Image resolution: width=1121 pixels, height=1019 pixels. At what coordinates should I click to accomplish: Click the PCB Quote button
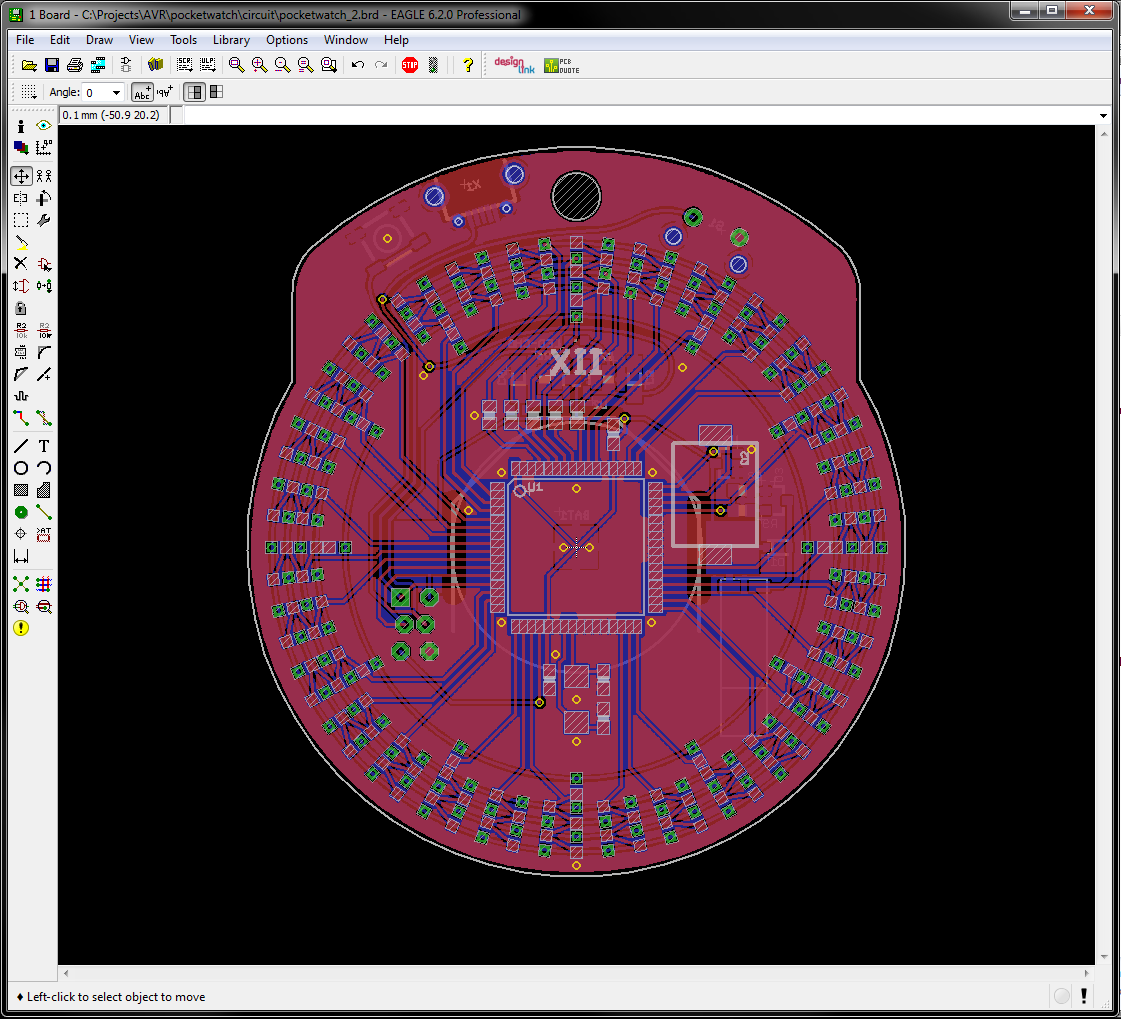(x=561, y=66)
